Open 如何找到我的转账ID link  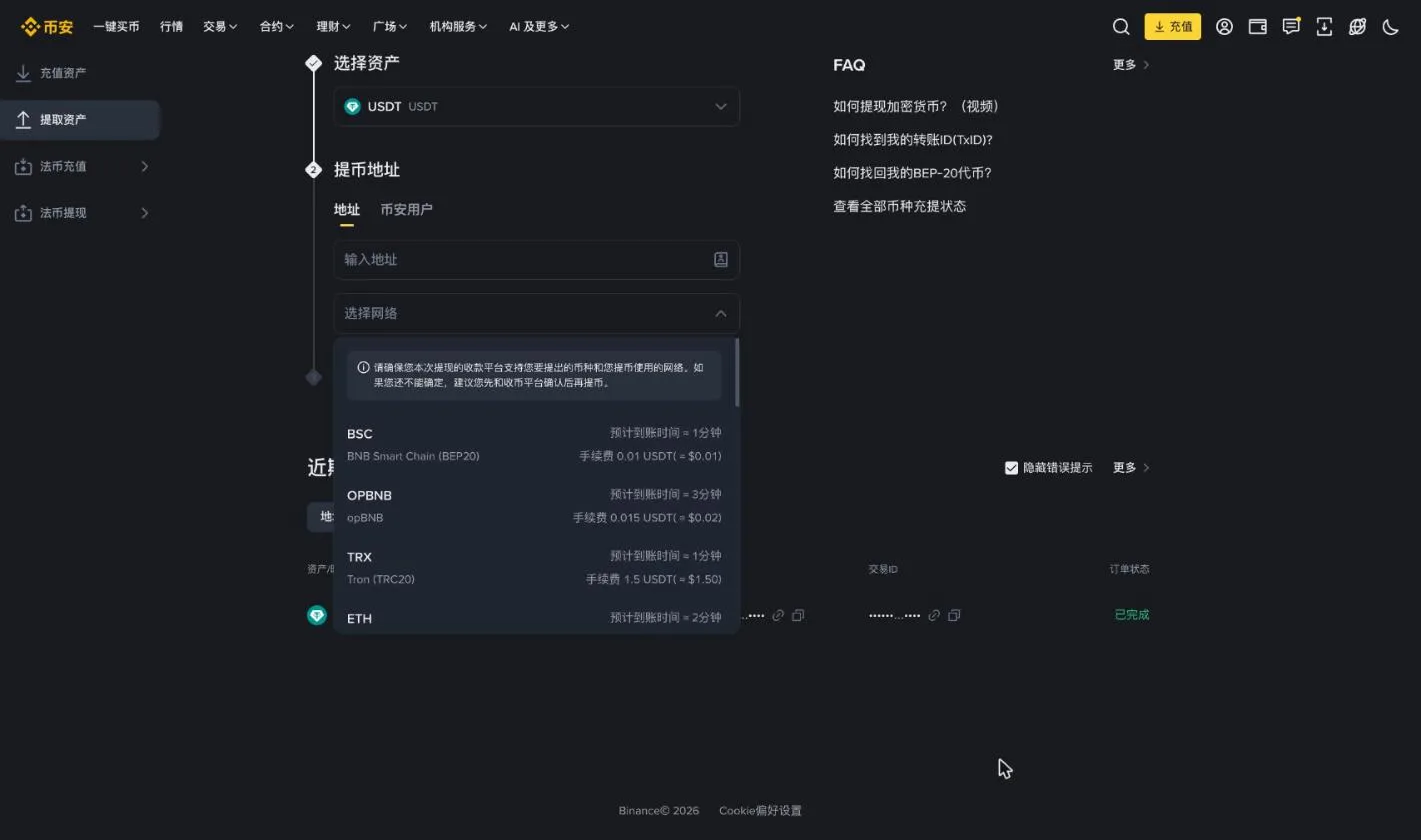pyautogui.click(x=913, y=139)
